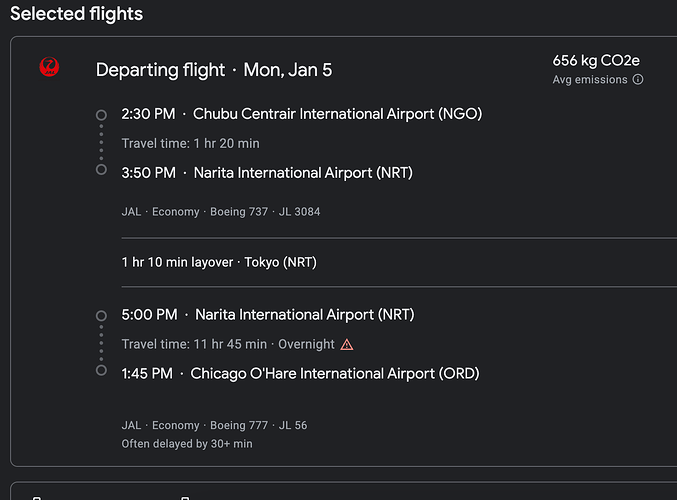Click the Chicago O'Hare arrival circle marker
Screen dimensions: 677x500
101,371
